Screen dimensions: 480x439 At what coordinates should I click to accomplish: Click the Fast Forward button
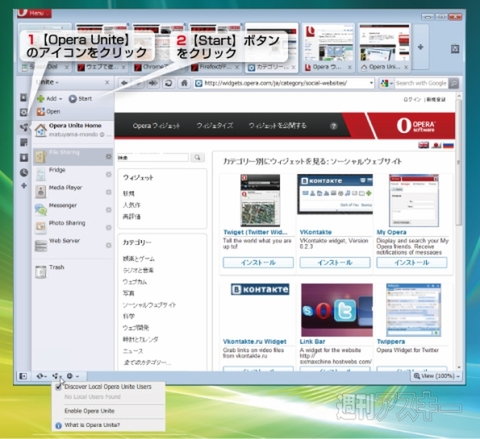click(x=153, y=83)
